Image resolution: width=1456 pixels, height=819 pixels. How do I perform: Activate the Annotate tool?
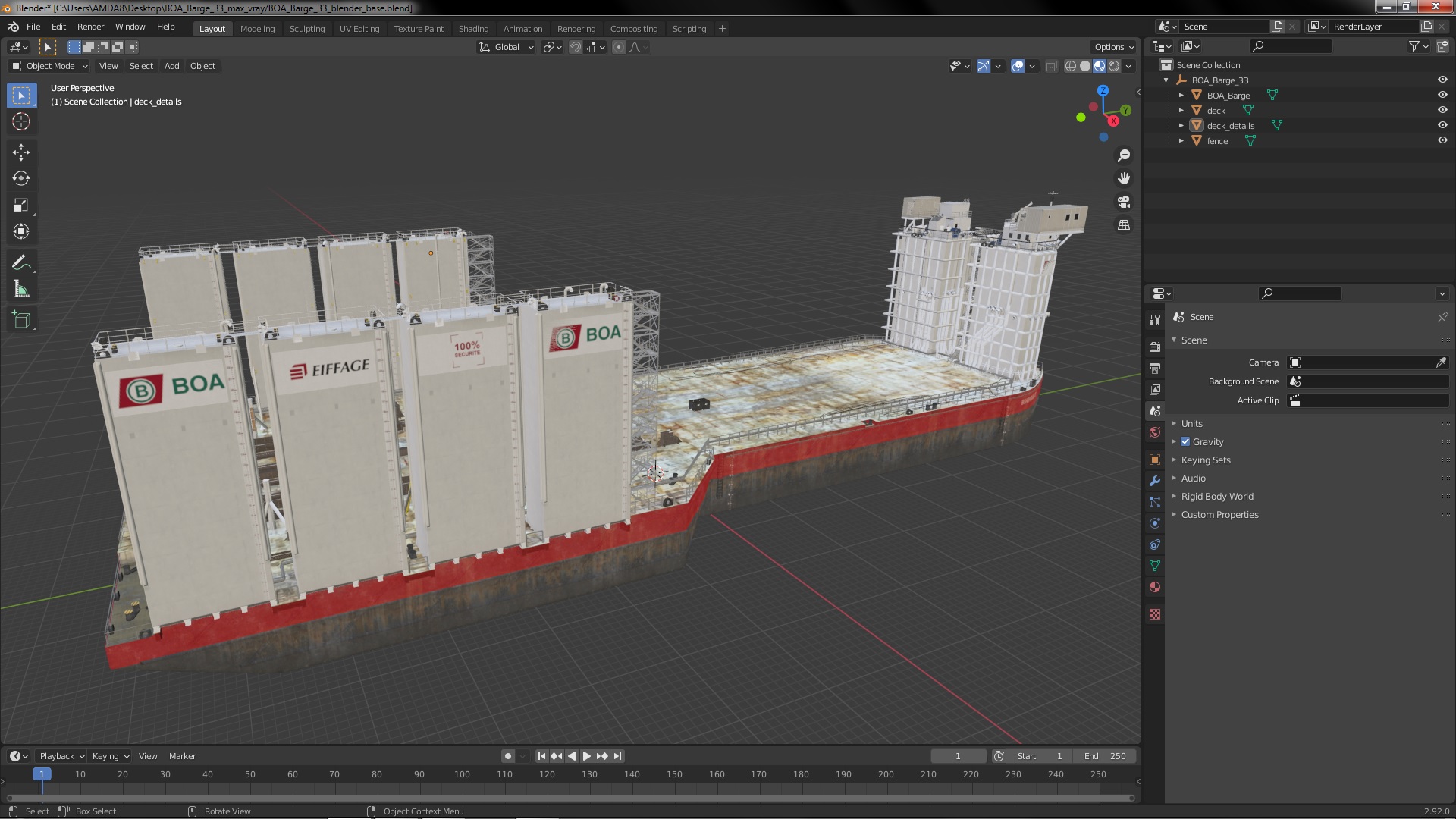21,263
